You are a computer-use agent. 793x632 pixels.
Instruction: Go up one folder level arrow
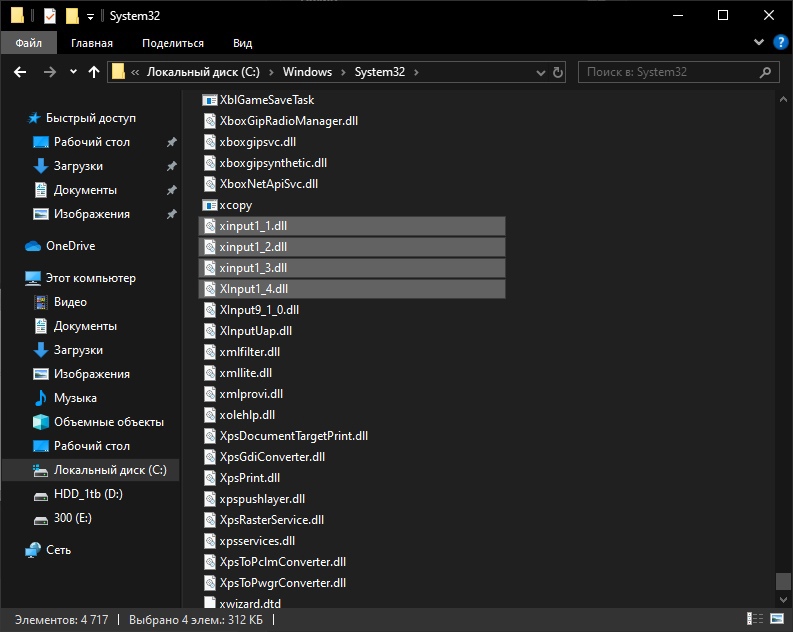pyautogui.click(x=94, y=72)
